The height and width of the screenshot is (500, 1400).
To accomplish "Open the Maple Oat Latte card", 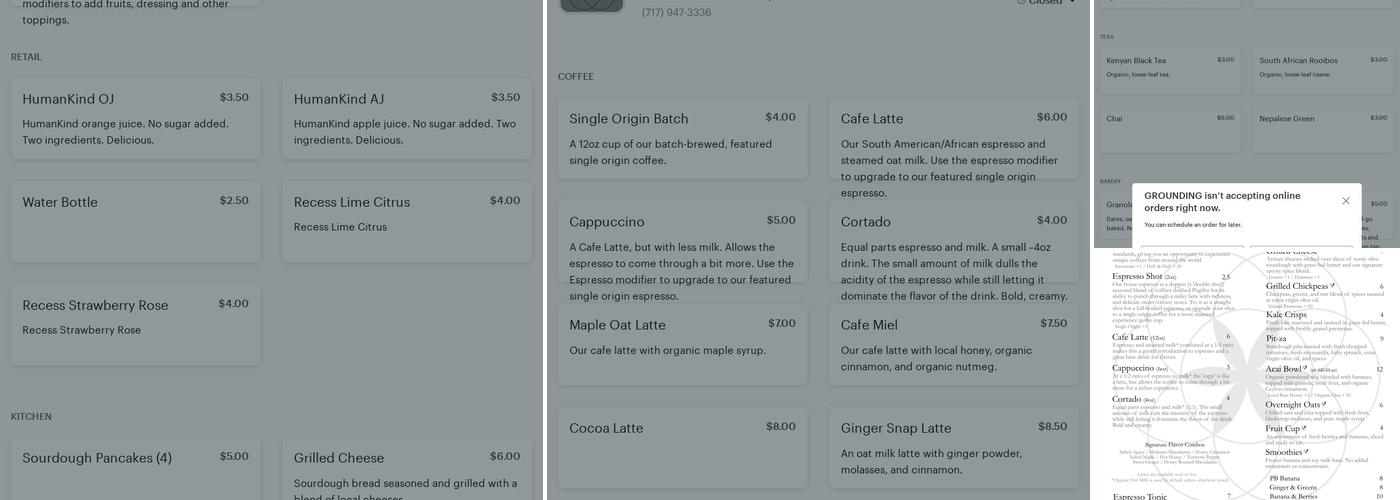I will coord(683,344).
